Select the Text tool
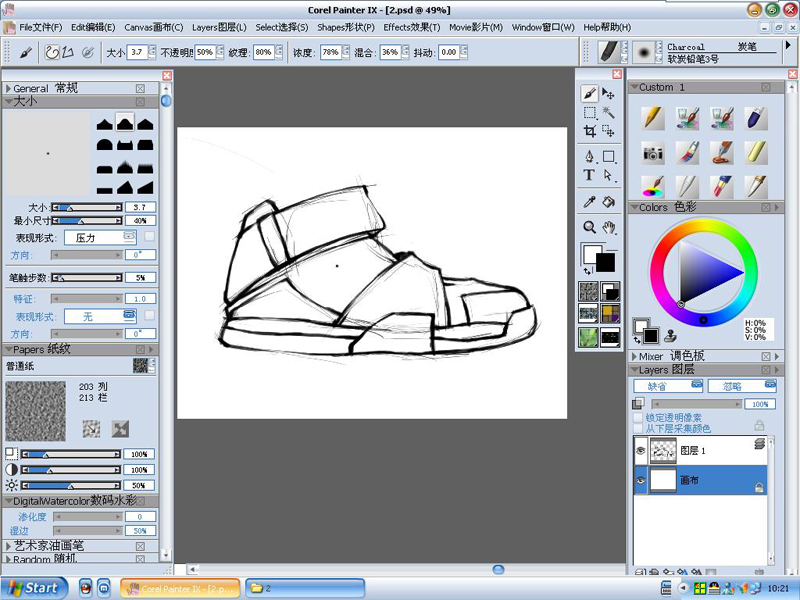800x600 pixels. coord(589,175)
